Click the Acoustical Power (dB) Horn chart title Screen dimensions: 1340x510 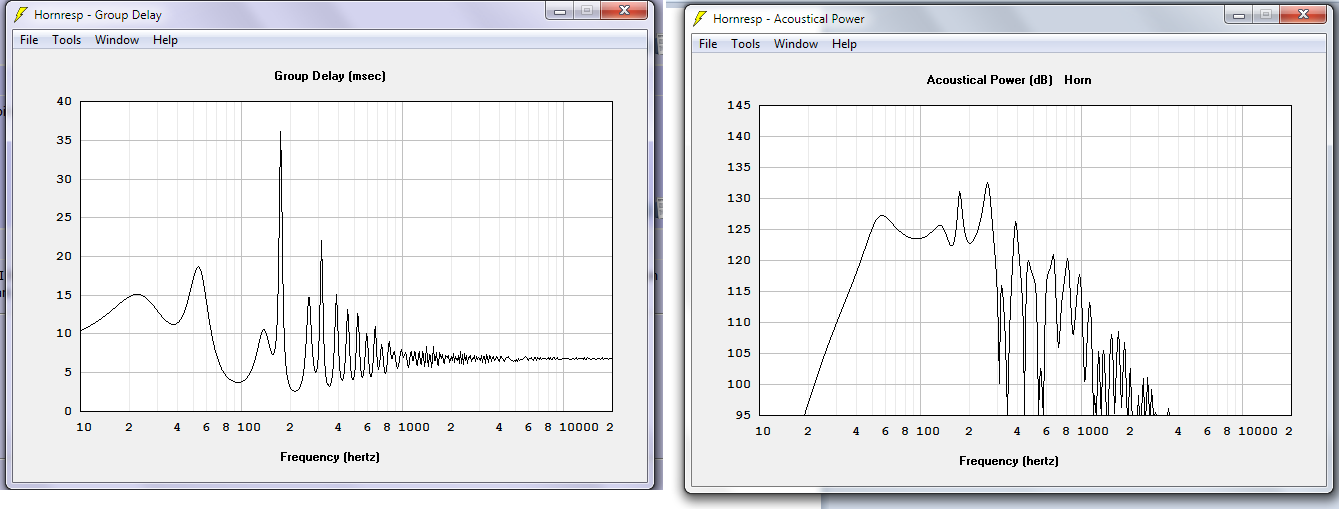point(1009,80)
